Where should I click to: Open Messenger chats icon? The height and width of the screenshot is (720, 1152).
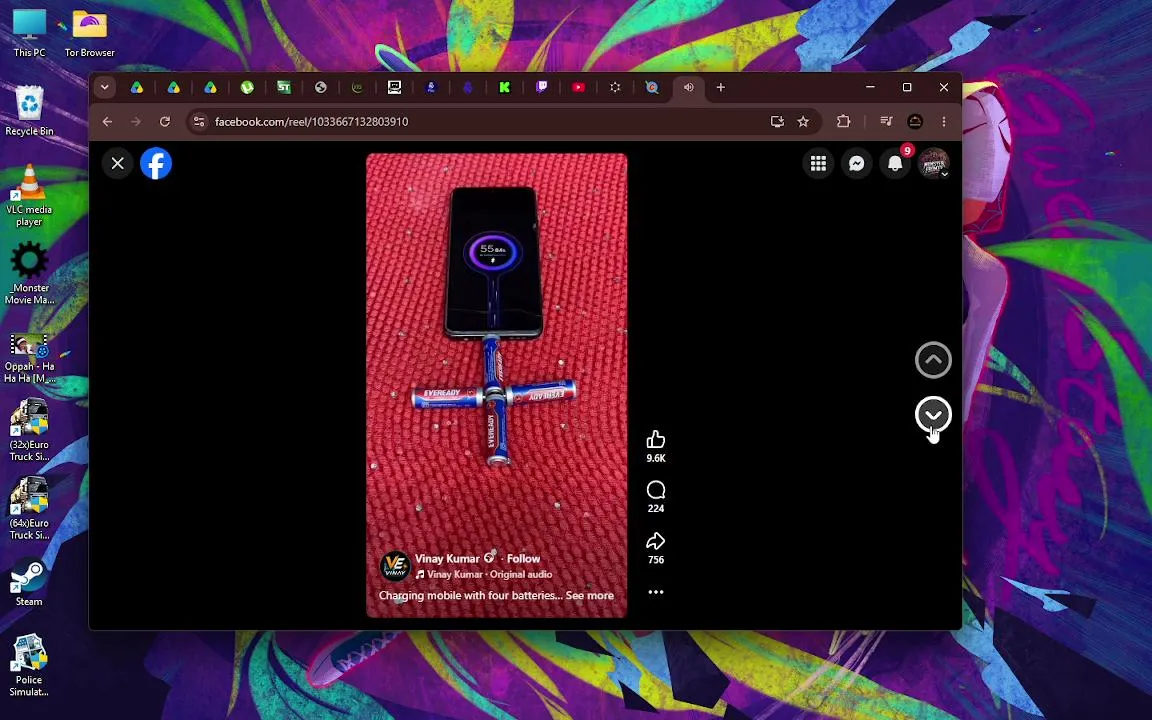click(x=857, y=163)
